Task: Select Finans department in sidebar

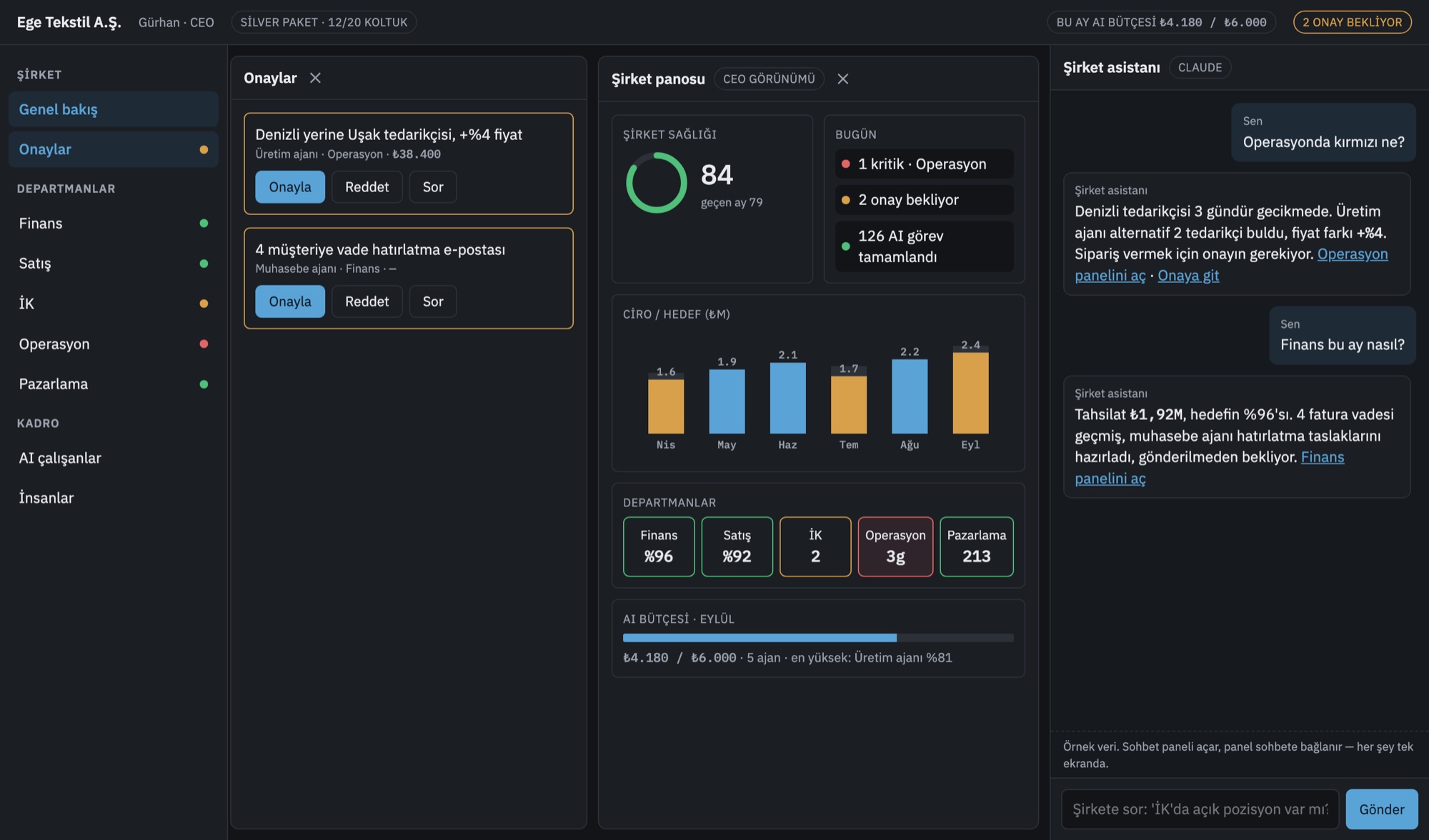Action: coord(114,224)
